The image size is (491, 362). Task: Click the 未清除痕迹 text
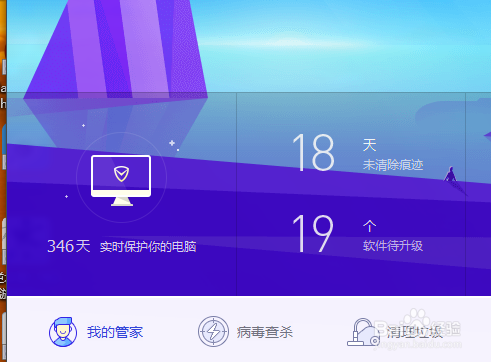(x=393, y=165)
